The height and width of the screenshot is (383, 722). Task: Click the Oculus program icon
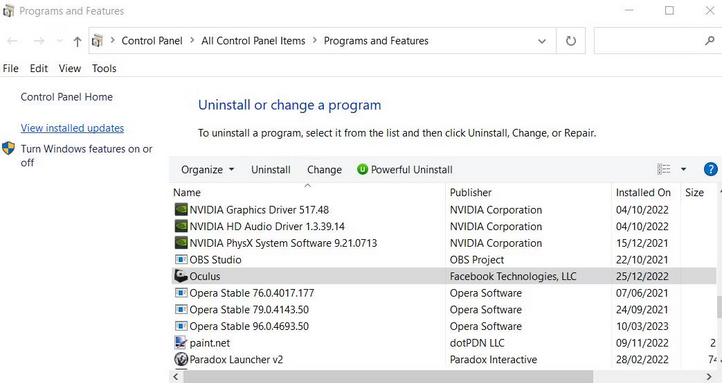[181, 276]
